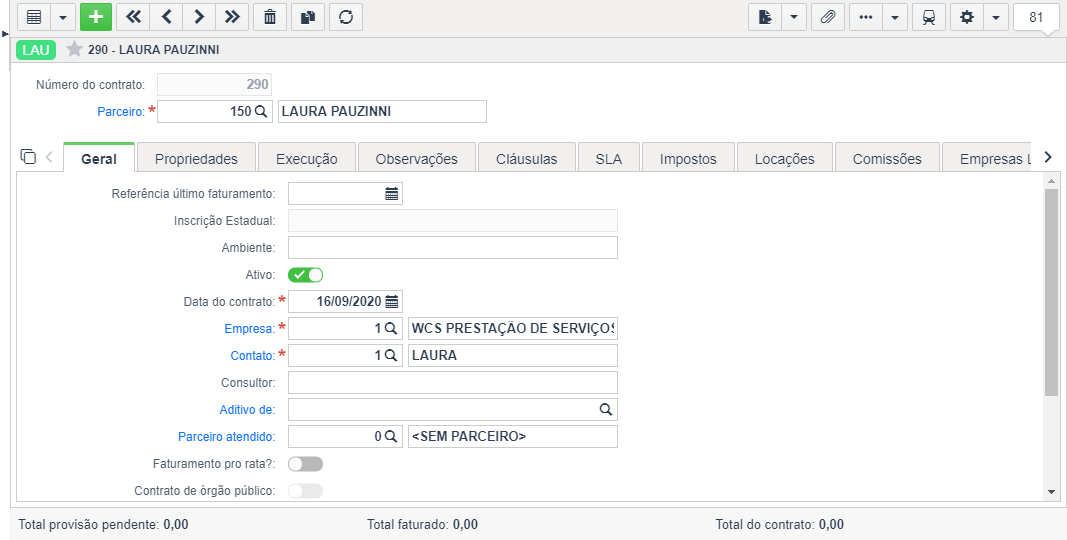This screenshot has height=540, width=1067.
Task: Click the form vertical scrollbar thumb
Action: point(1051,291)
